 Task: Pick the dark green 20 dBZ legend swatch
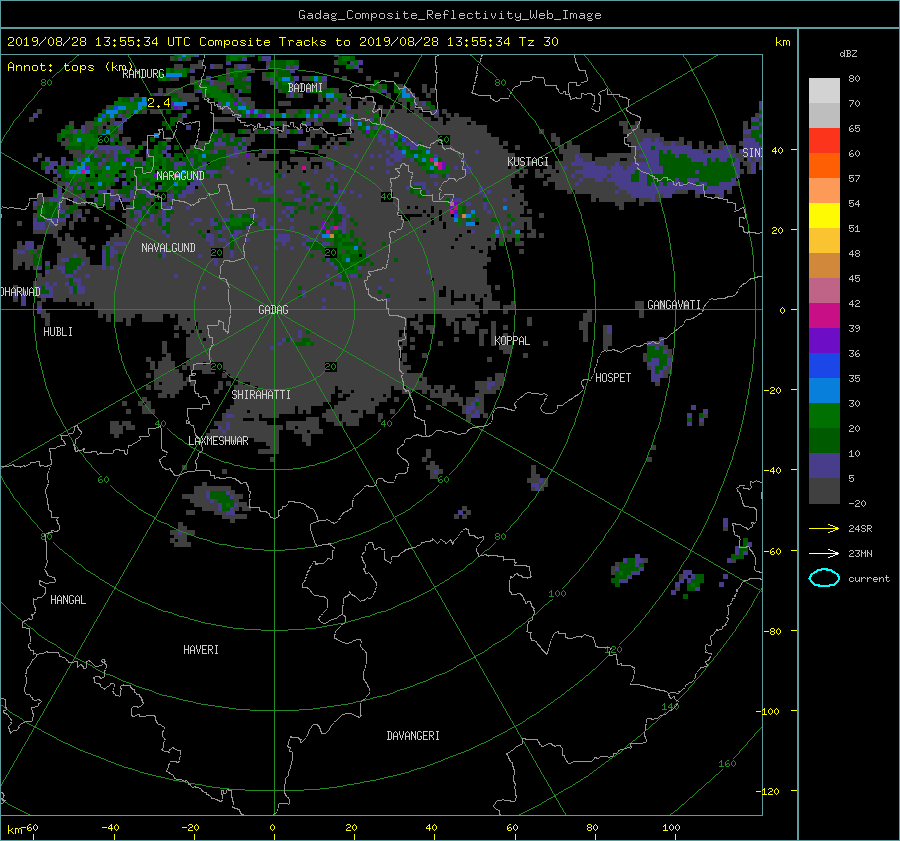tap(824, 440)
